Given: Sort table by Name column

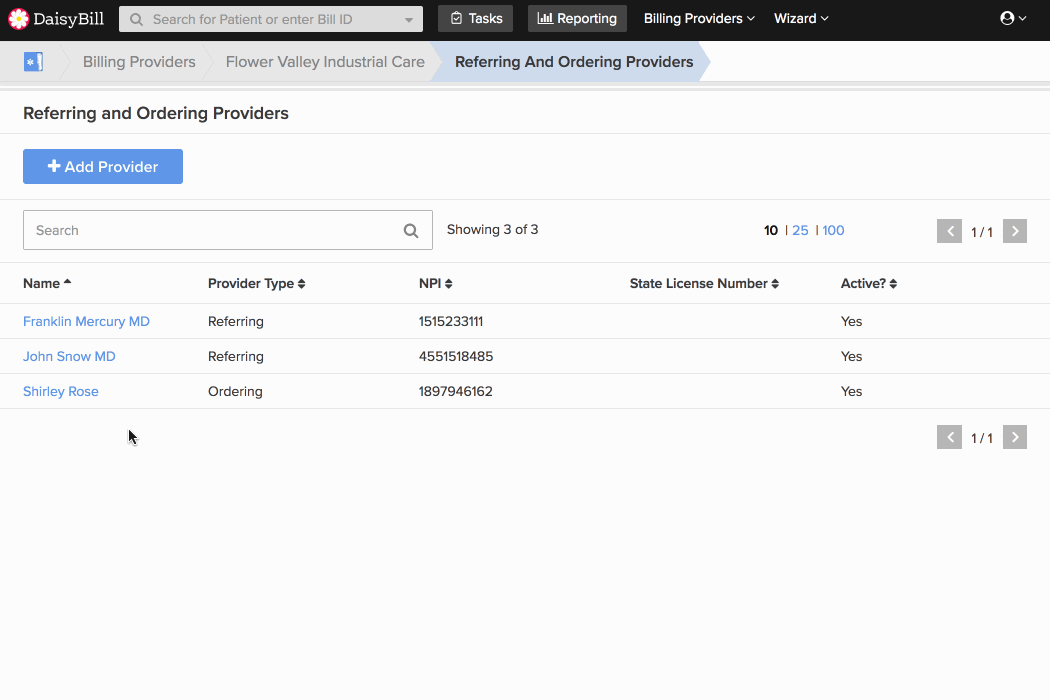Looking at the screenshot, I should [47, 283].
